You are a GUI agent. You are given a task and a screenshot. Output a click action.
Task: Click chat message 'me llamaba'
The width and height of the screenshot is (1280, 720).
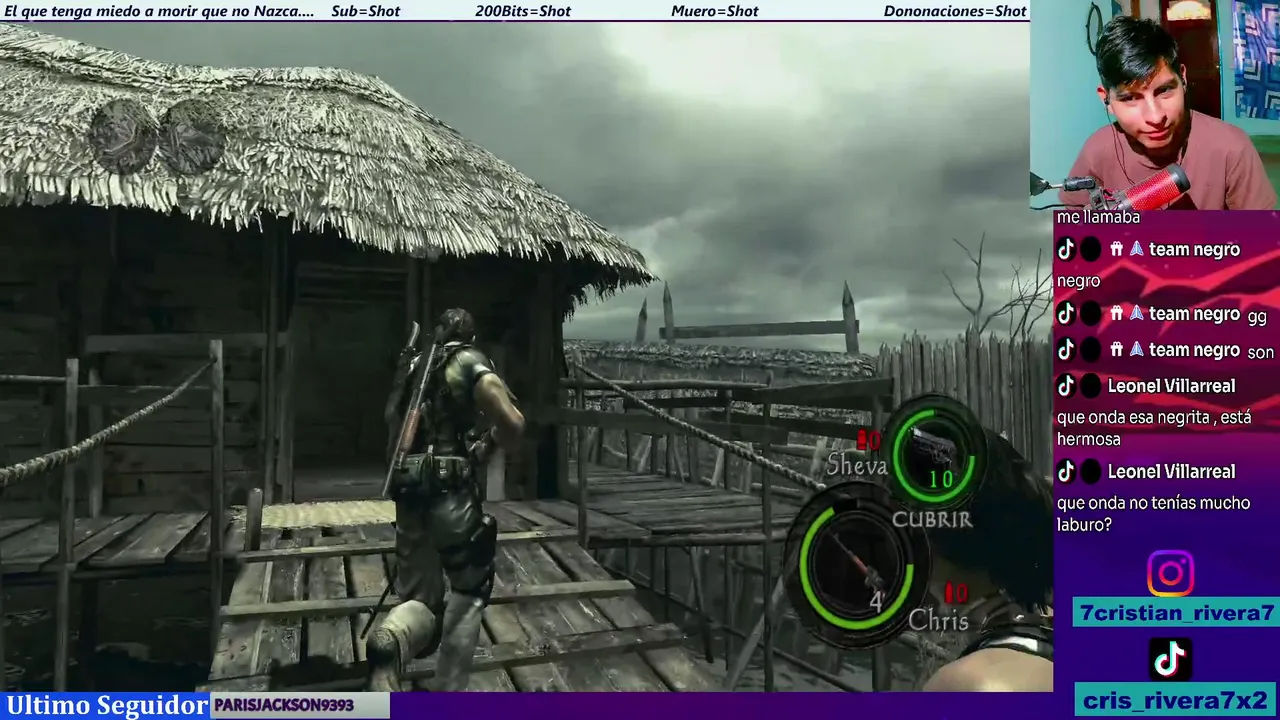pos(1098,218)
